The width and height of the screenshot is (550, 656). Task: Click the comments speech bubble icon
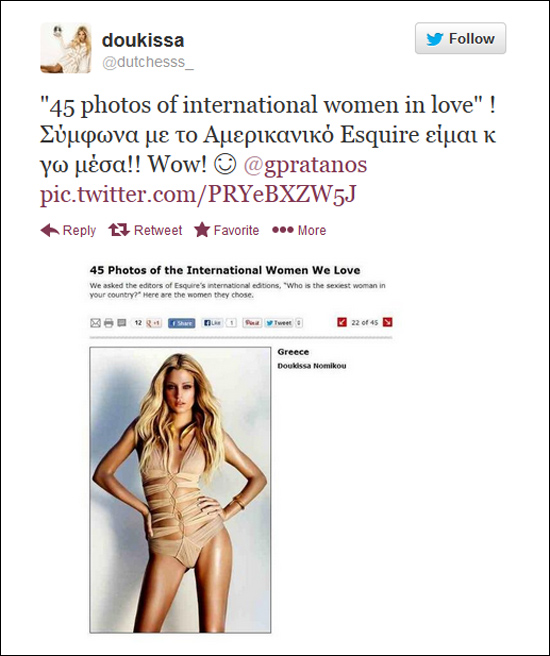click(x=121, y=323)
